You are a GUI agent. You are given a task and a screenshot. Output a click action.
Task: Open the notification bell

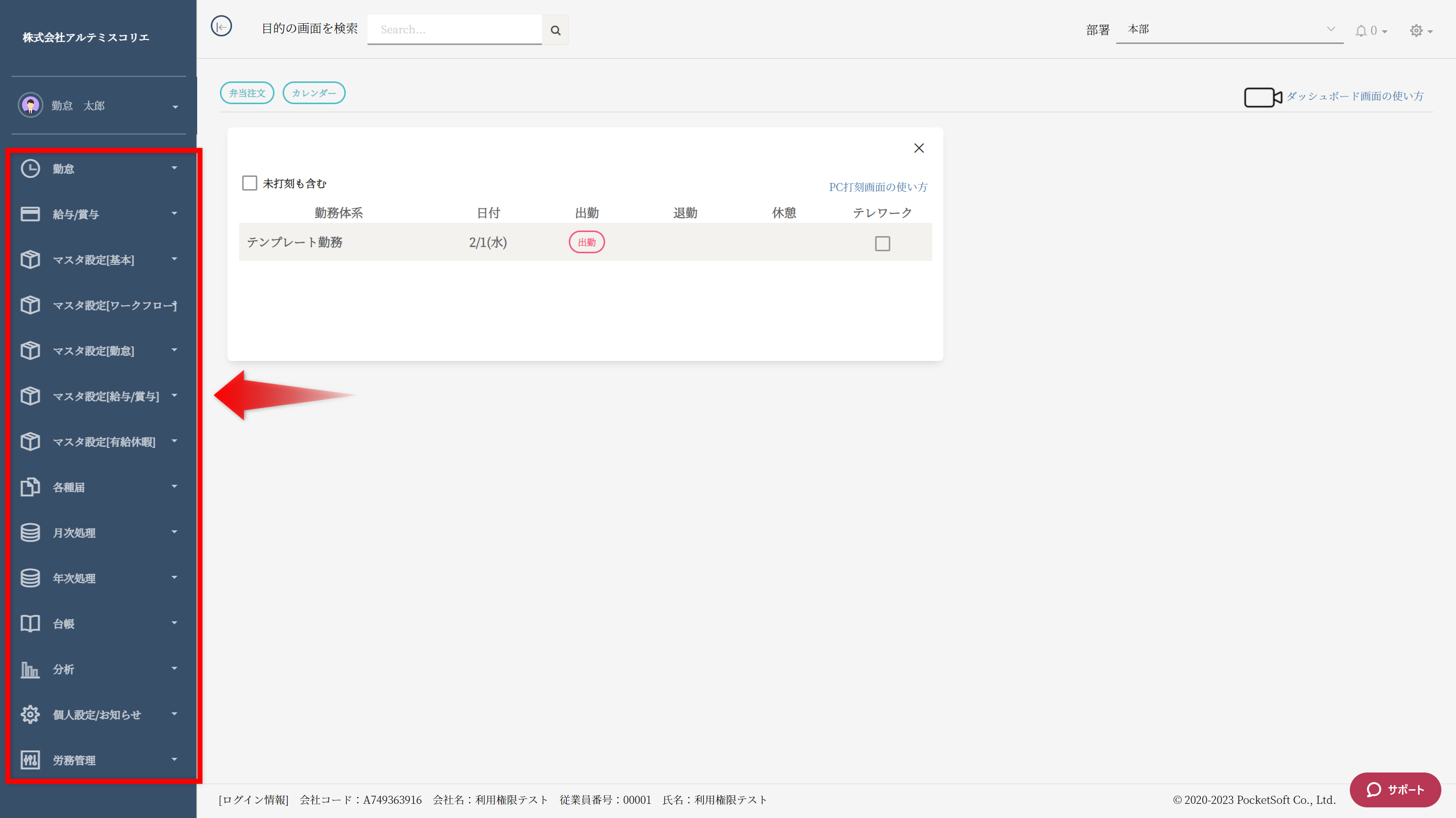coord(1360,30)
